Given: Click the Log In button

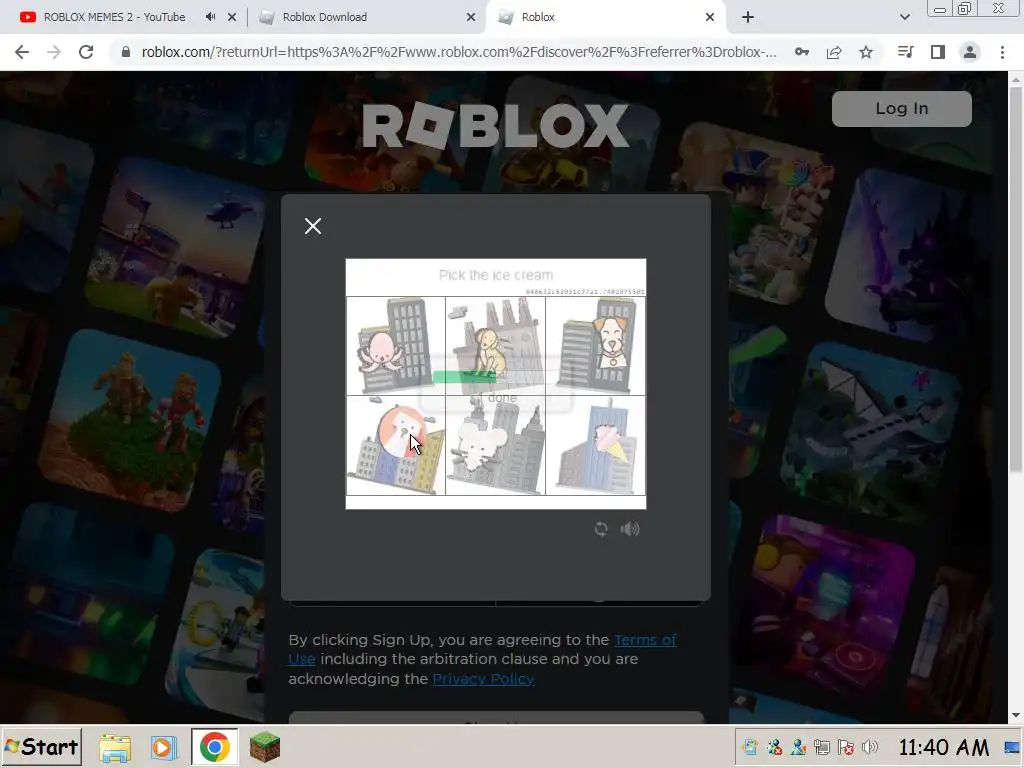Looking at the screenshot, I should [901, 108].
